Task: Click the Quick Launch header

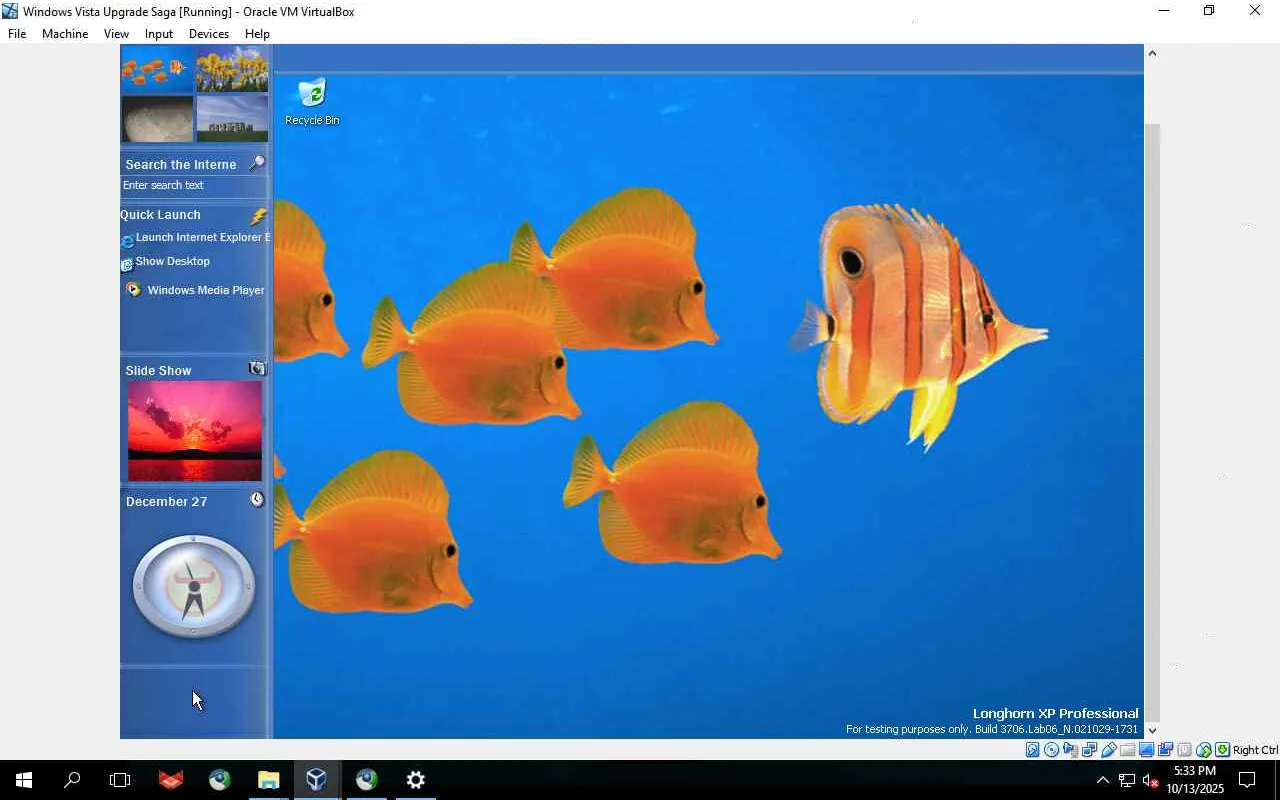Action: [160, 215]
